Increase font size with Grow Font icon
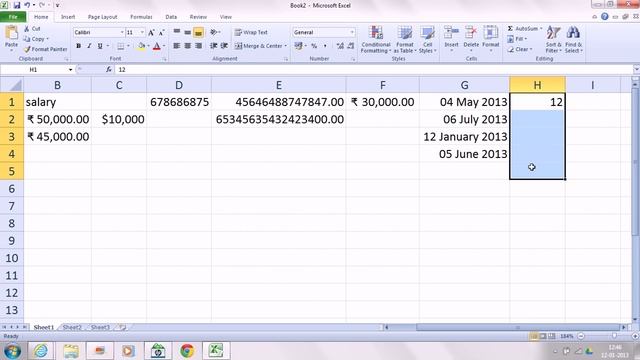This screenshot has height=360, width=640. [x=151, y=32]
